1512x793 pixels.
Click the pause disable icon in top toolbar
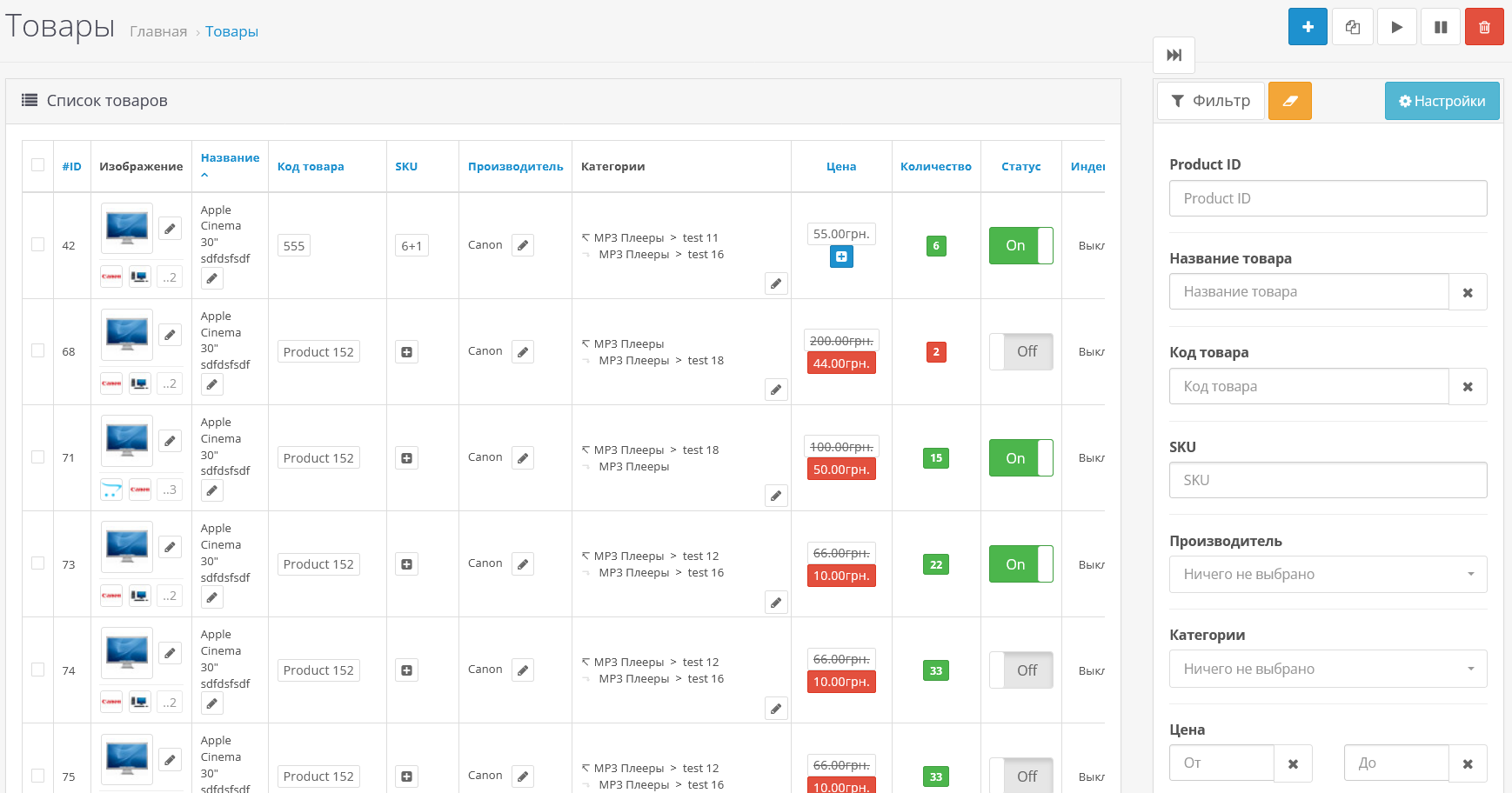[1441, 27]
